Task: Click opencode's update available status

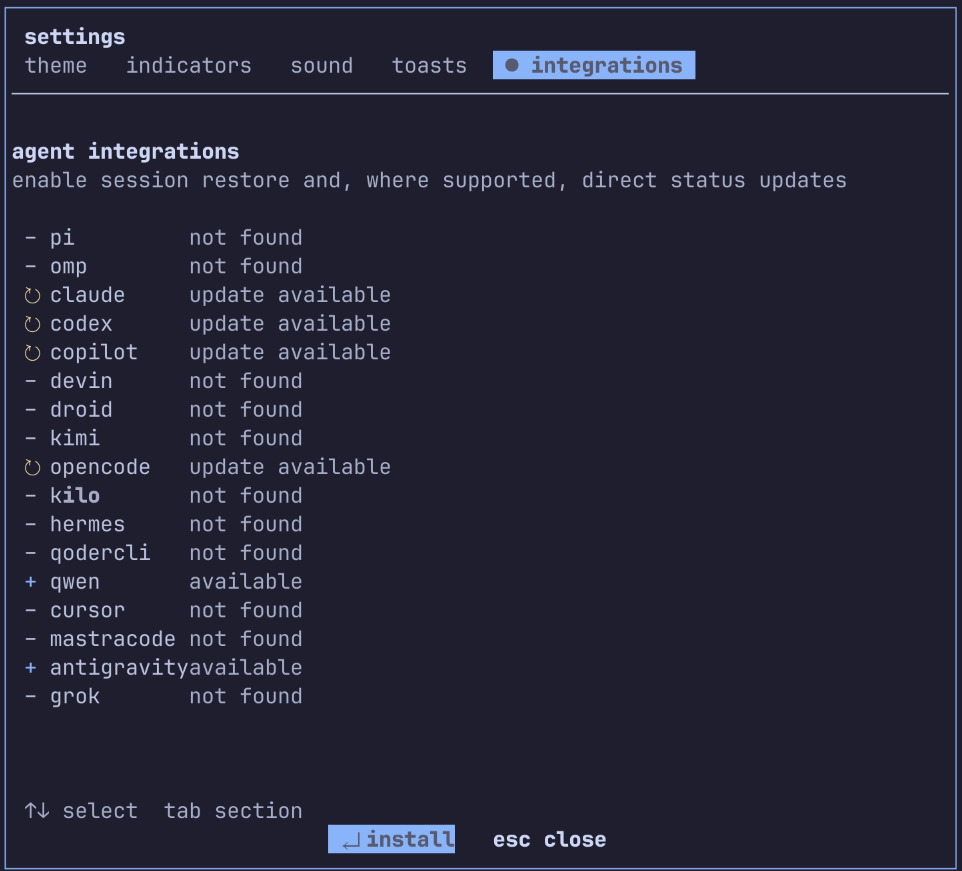Action: pos(290,467)
